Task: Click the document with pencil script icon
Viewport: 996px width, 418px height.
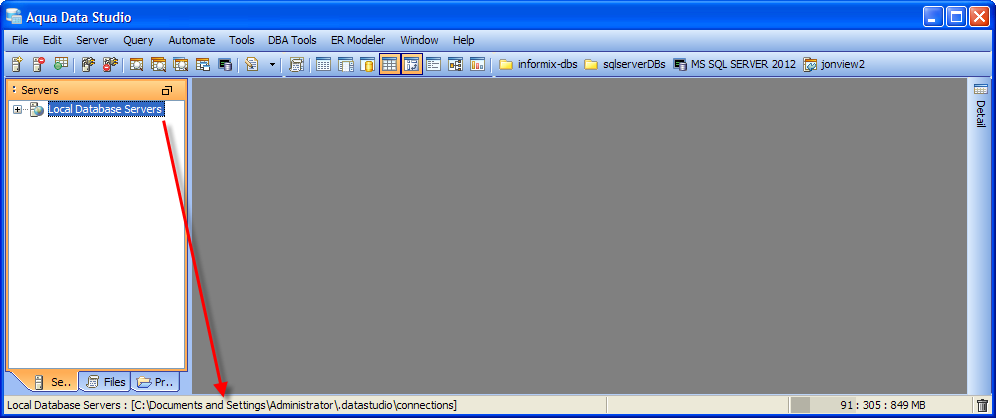Action: pos(252,64)
